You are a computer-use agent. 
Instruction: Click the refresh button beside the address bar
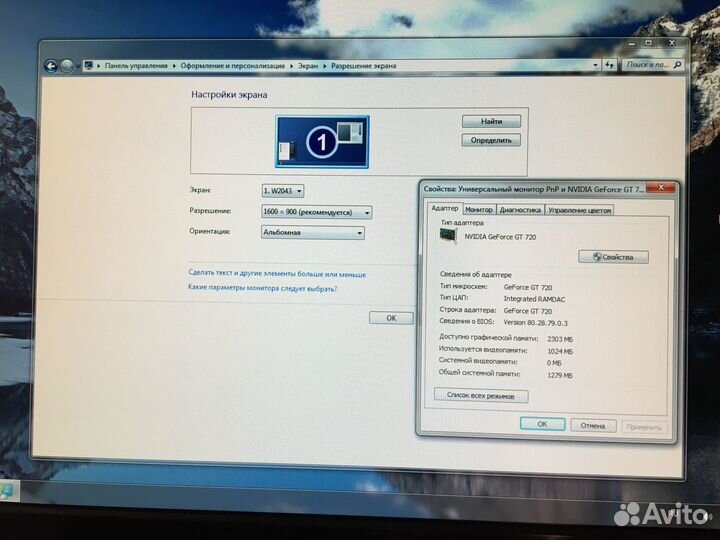coord(608,66)
